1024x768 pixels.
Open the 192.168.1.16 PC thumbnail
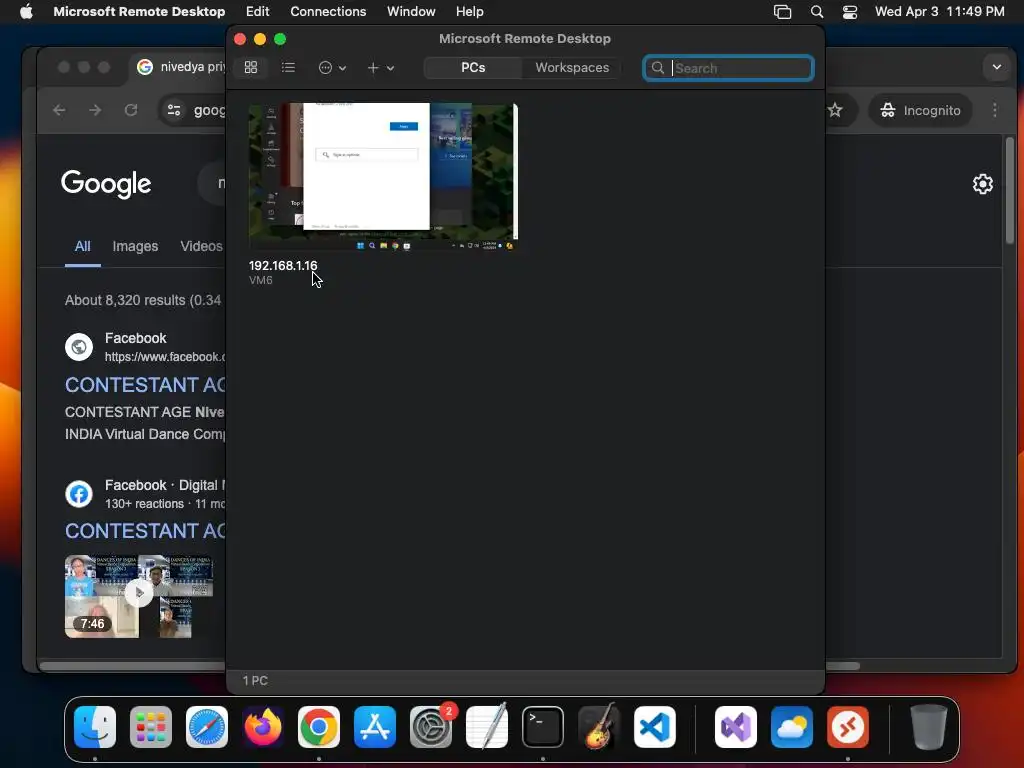[x=383, y=176]
